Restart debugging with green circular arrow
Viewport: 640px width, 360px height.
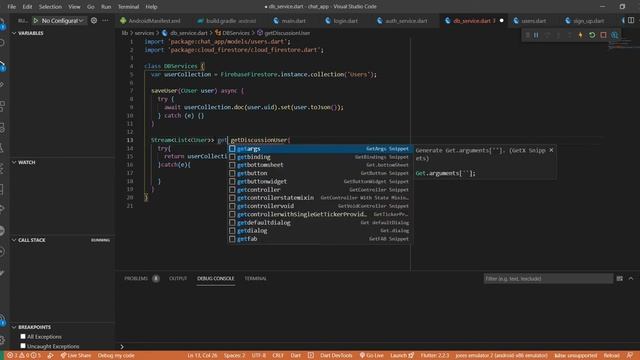click(592, 36)
